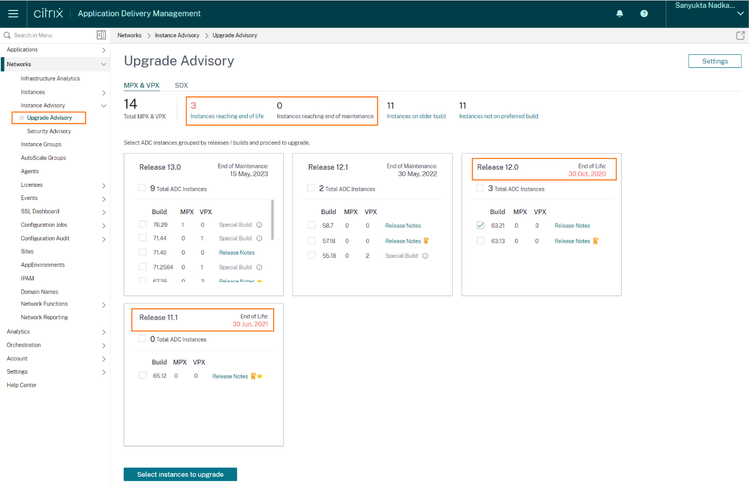Check the build 58.7 checkbox
The image size is (750, 491).
pyautogui.click(x=312, y=225)
